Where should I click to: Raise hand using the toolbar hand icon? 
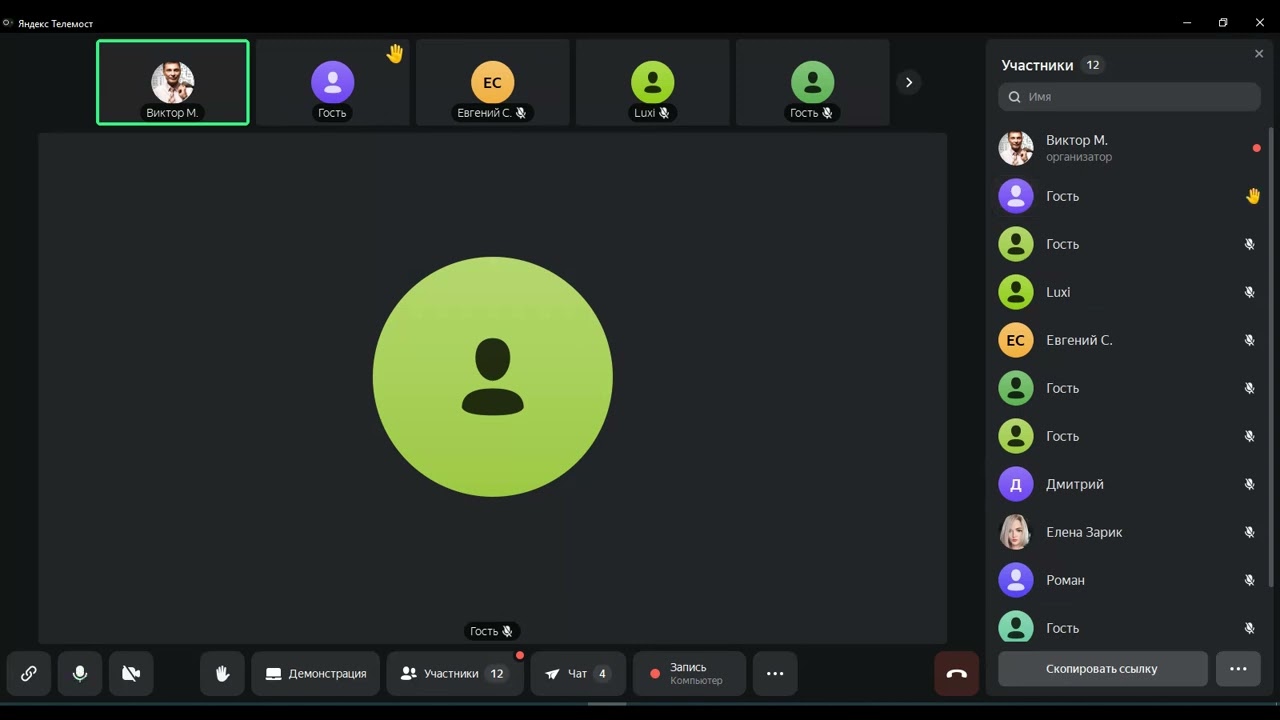[222, 674]
